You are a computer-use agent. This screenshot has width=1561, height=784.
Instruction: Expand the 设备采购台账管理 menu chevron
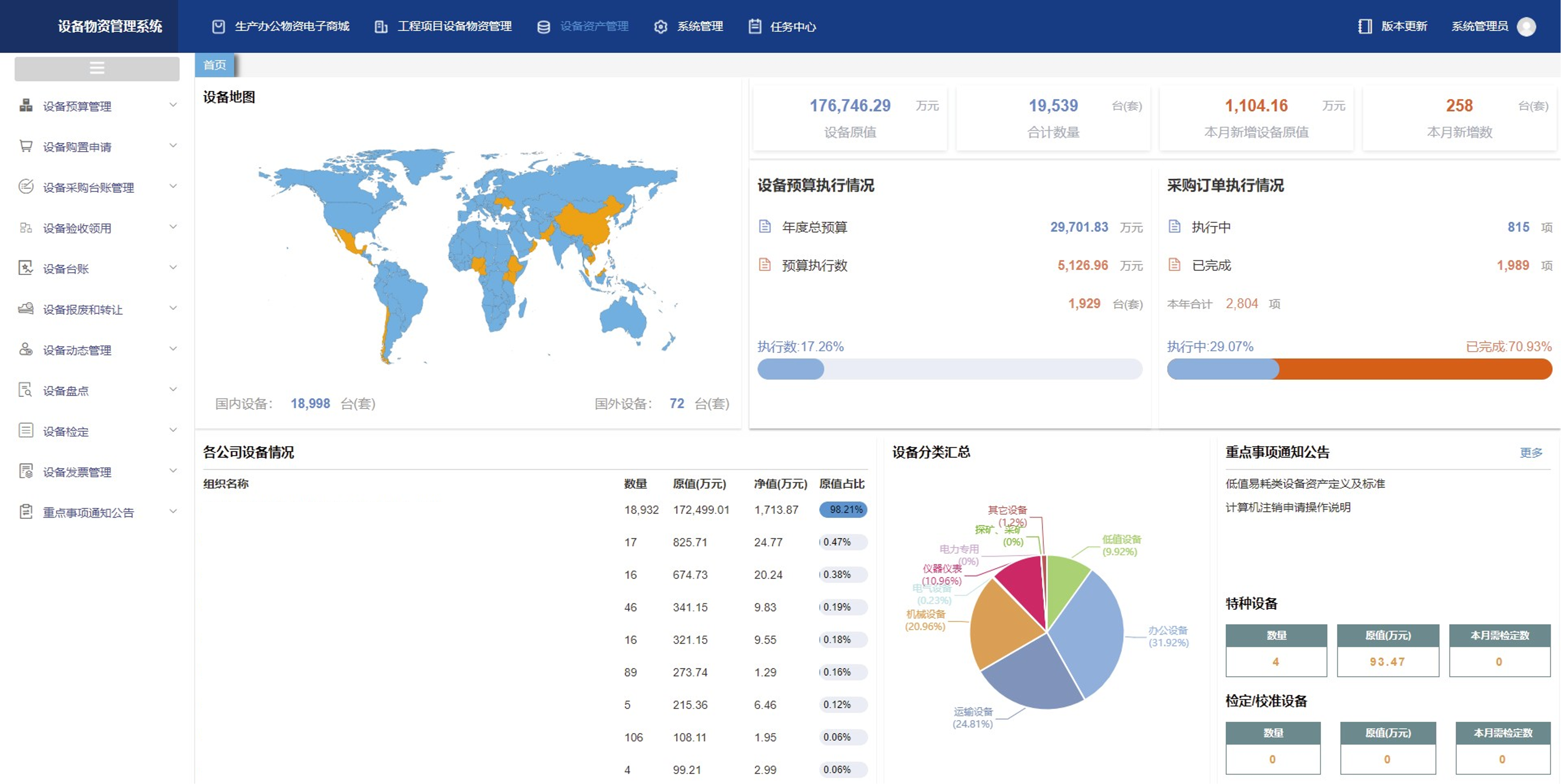(x=173, y=186)
